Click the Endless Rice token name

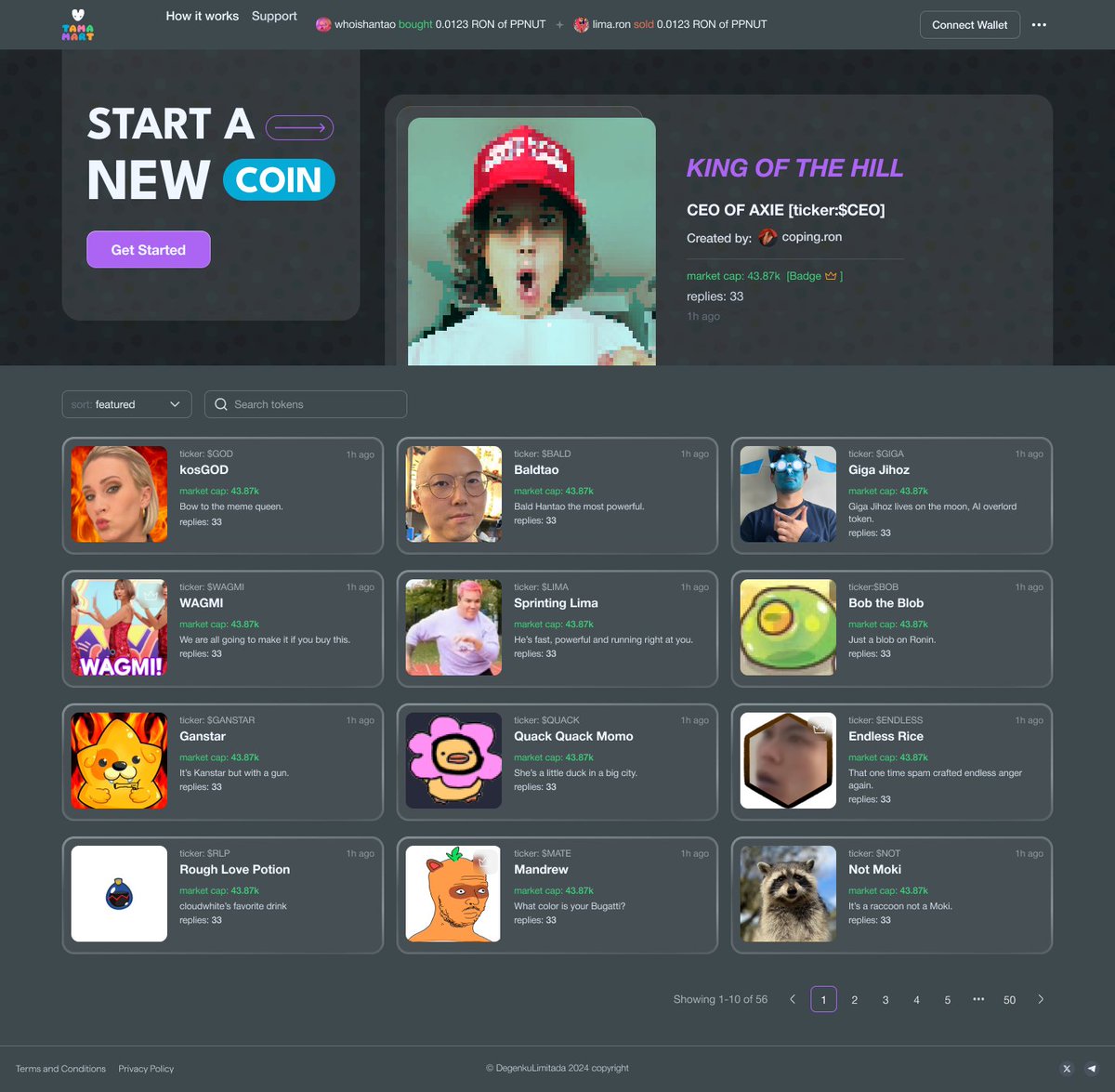coord(885,736)
